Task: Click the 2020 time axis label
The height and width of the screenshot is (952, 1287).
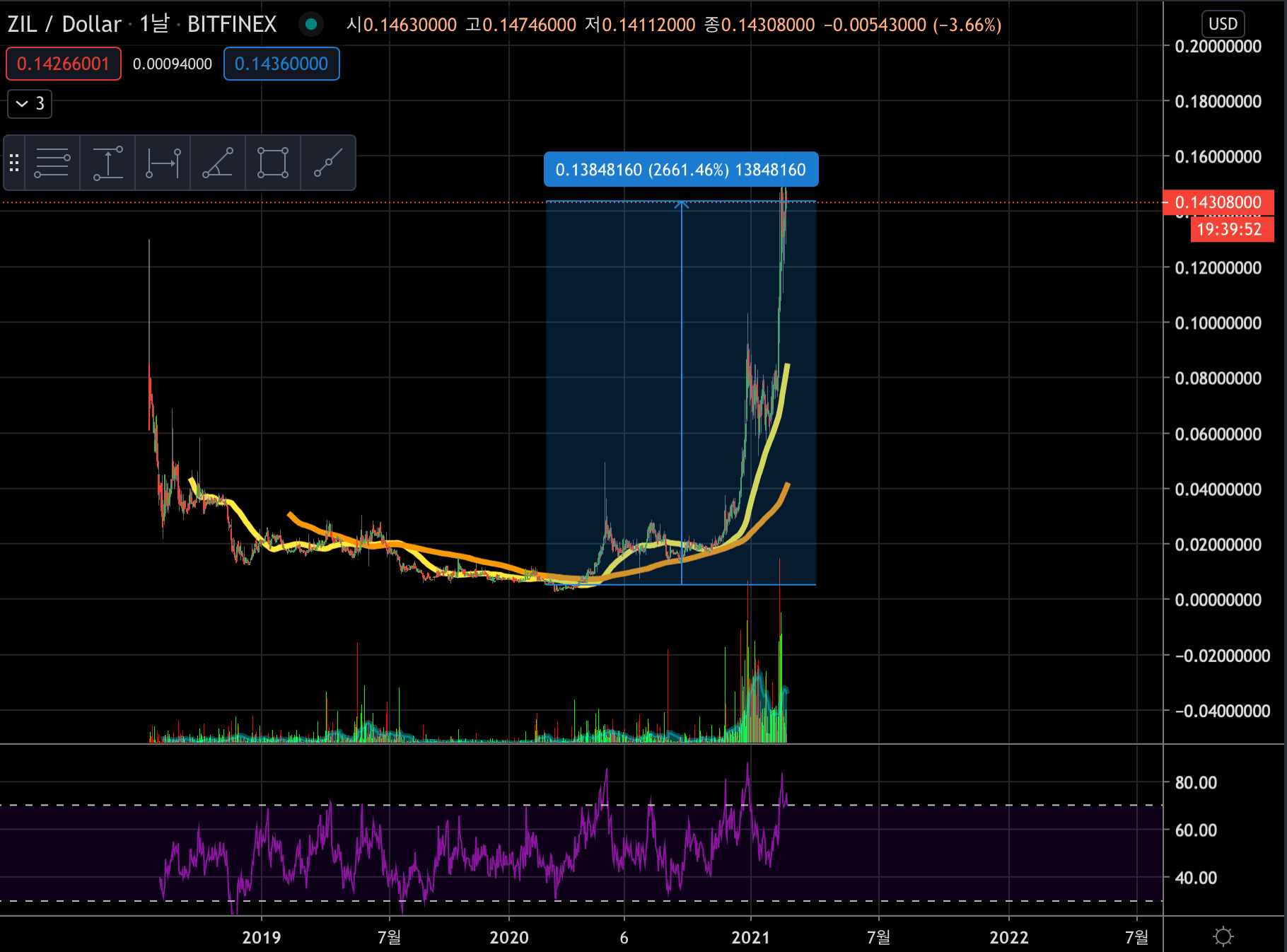Action: pos(509,937)
